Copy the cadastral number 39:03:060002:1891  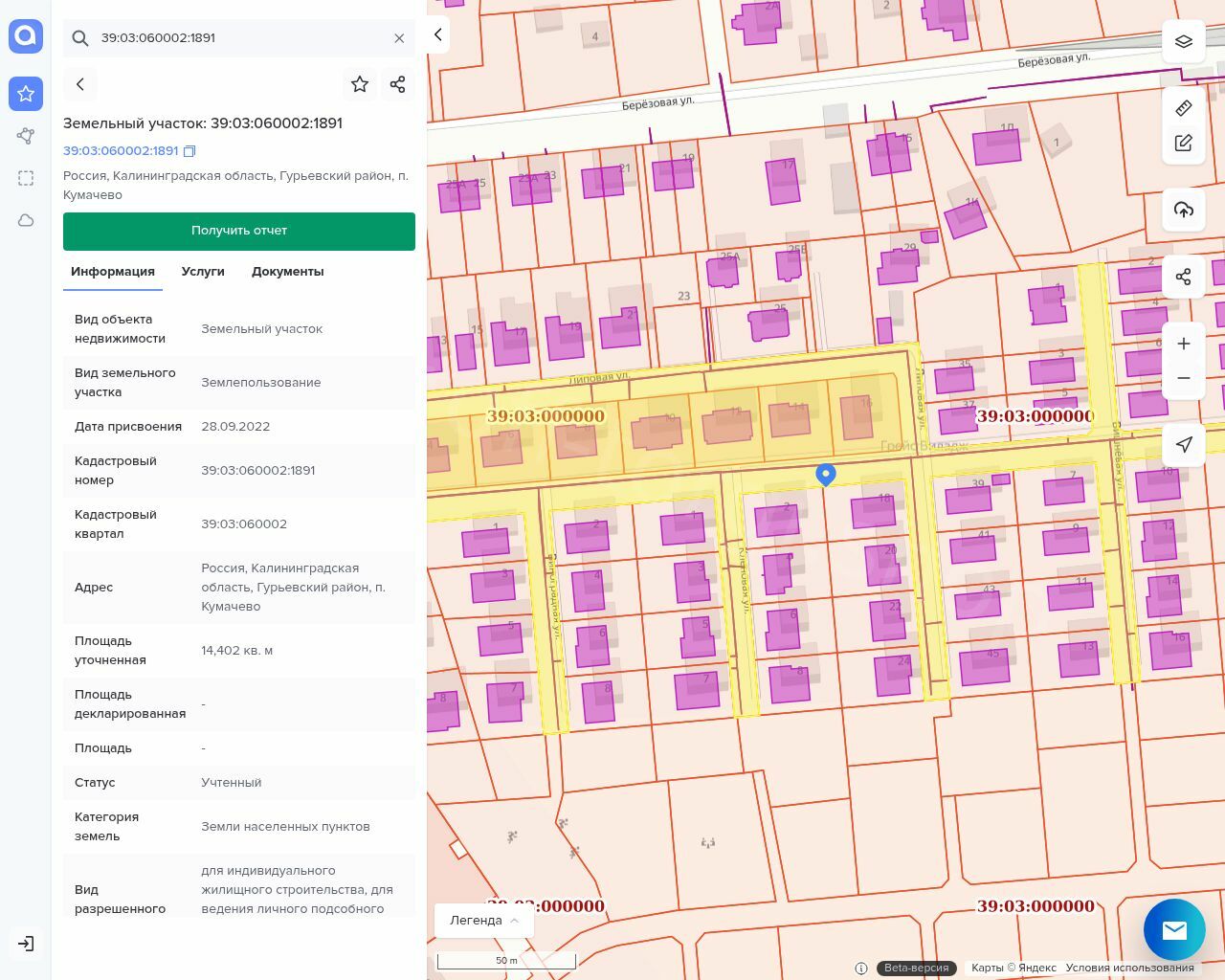[189, 151]
